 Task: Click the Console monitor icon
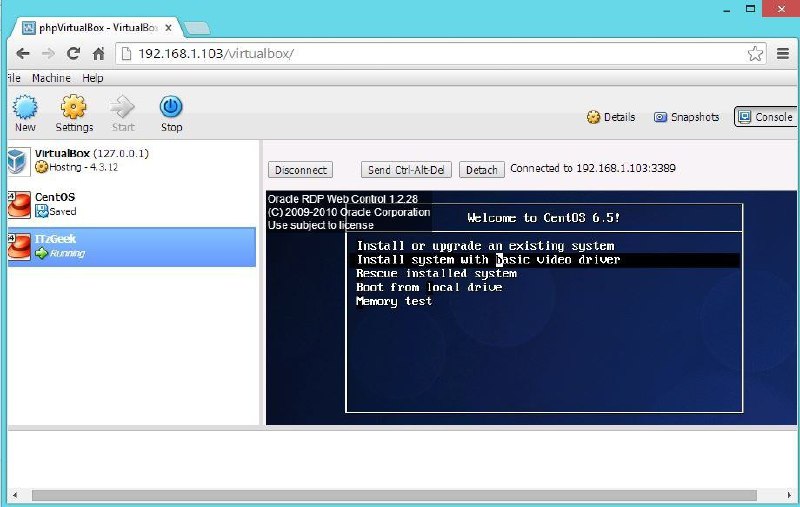tap(744, 117)
